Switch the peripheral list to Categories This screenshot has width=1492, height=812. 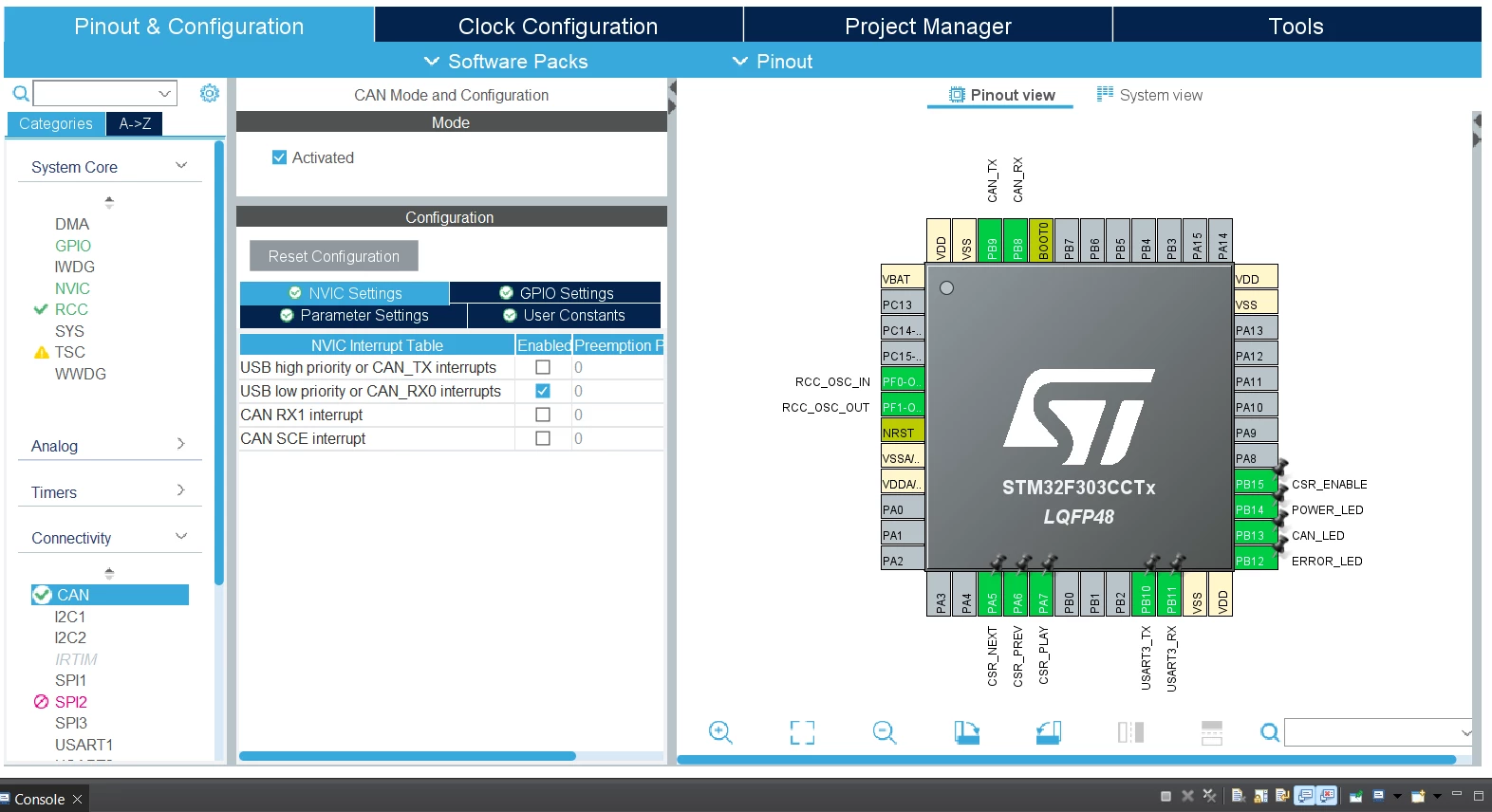(56, 123)
